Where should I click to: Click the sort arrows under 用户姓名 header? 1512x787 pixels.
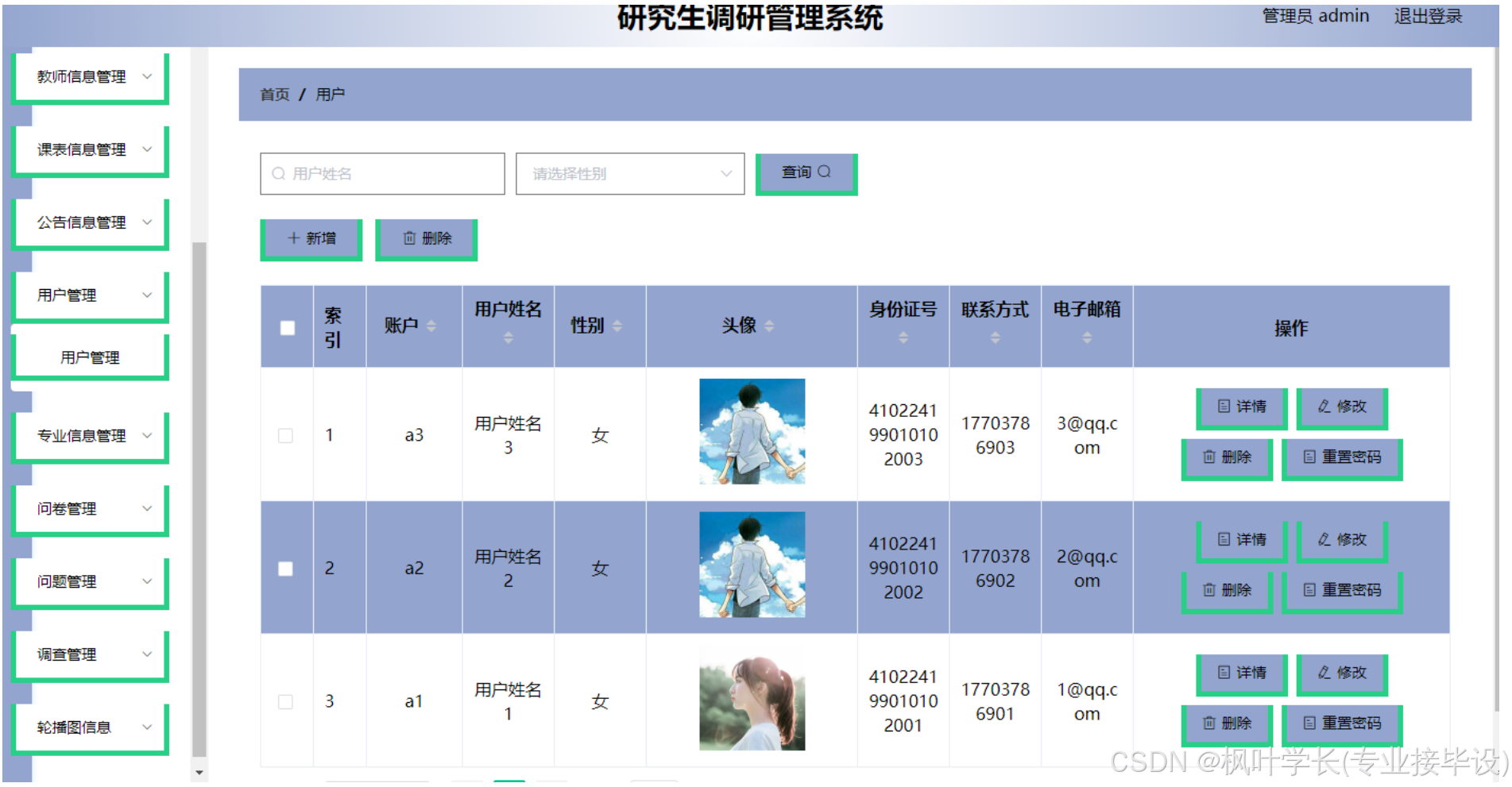[509, 338]
